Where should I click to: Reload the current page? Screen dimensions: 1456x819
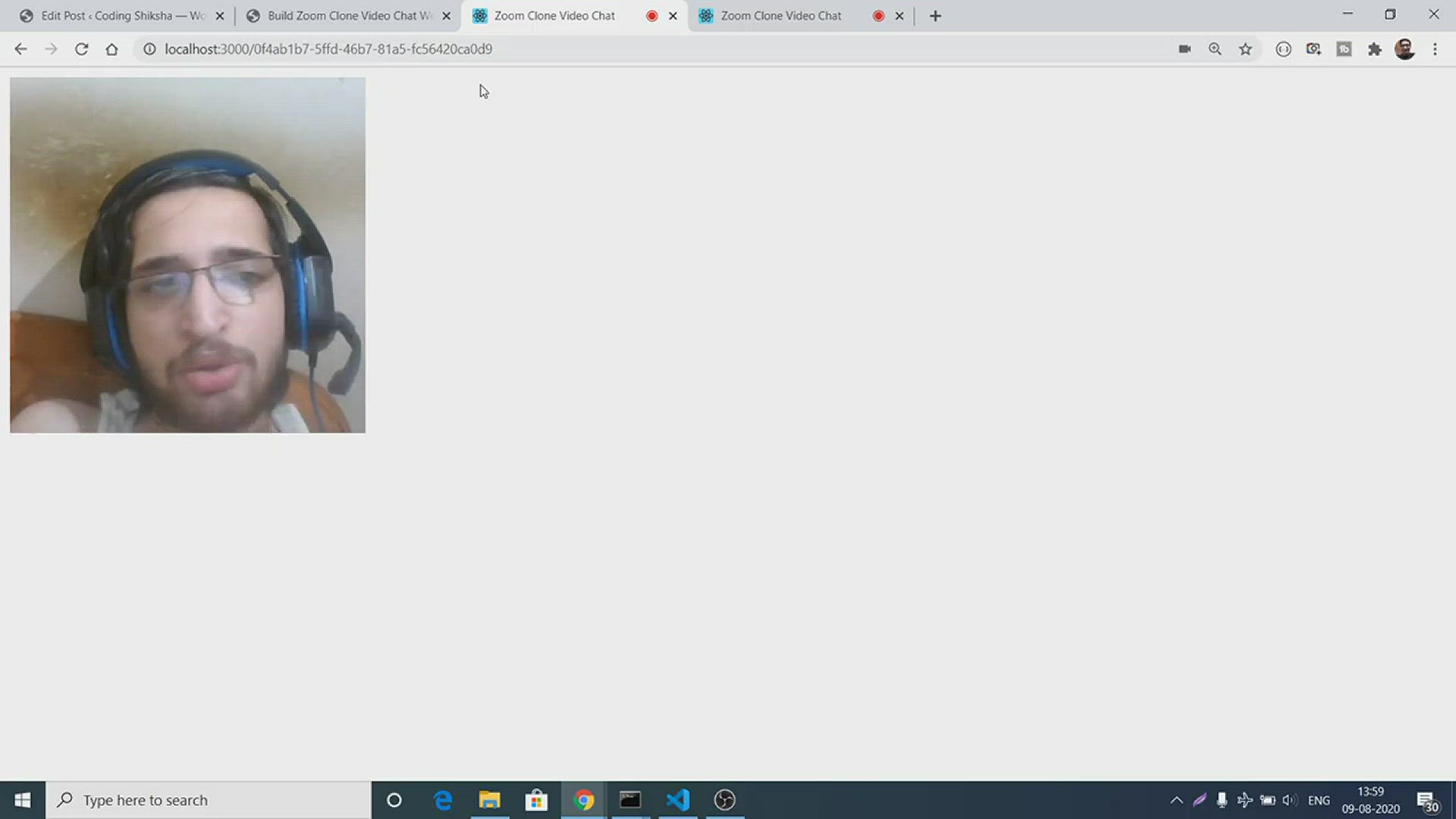point(81,49)
